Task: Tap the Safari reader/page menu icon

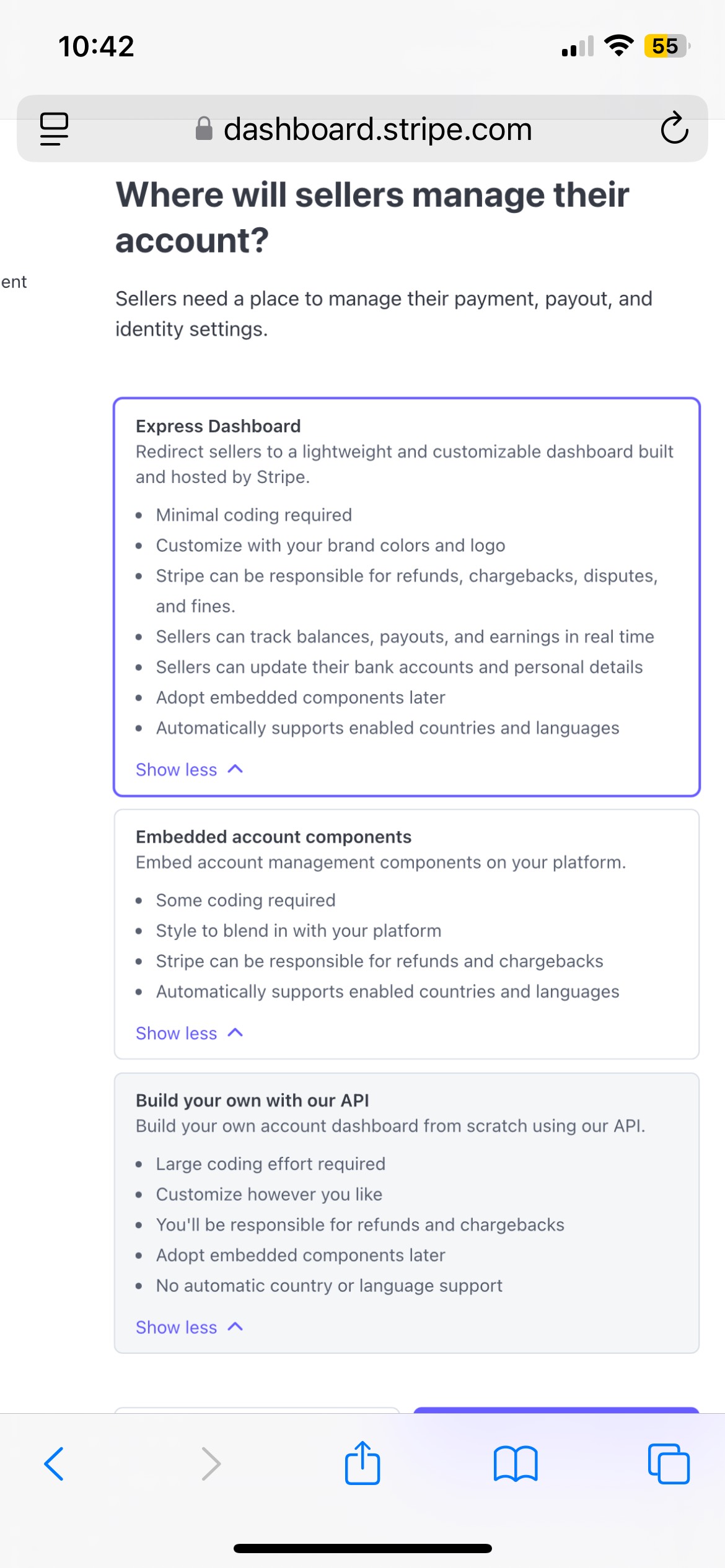Action: (54, 129)
